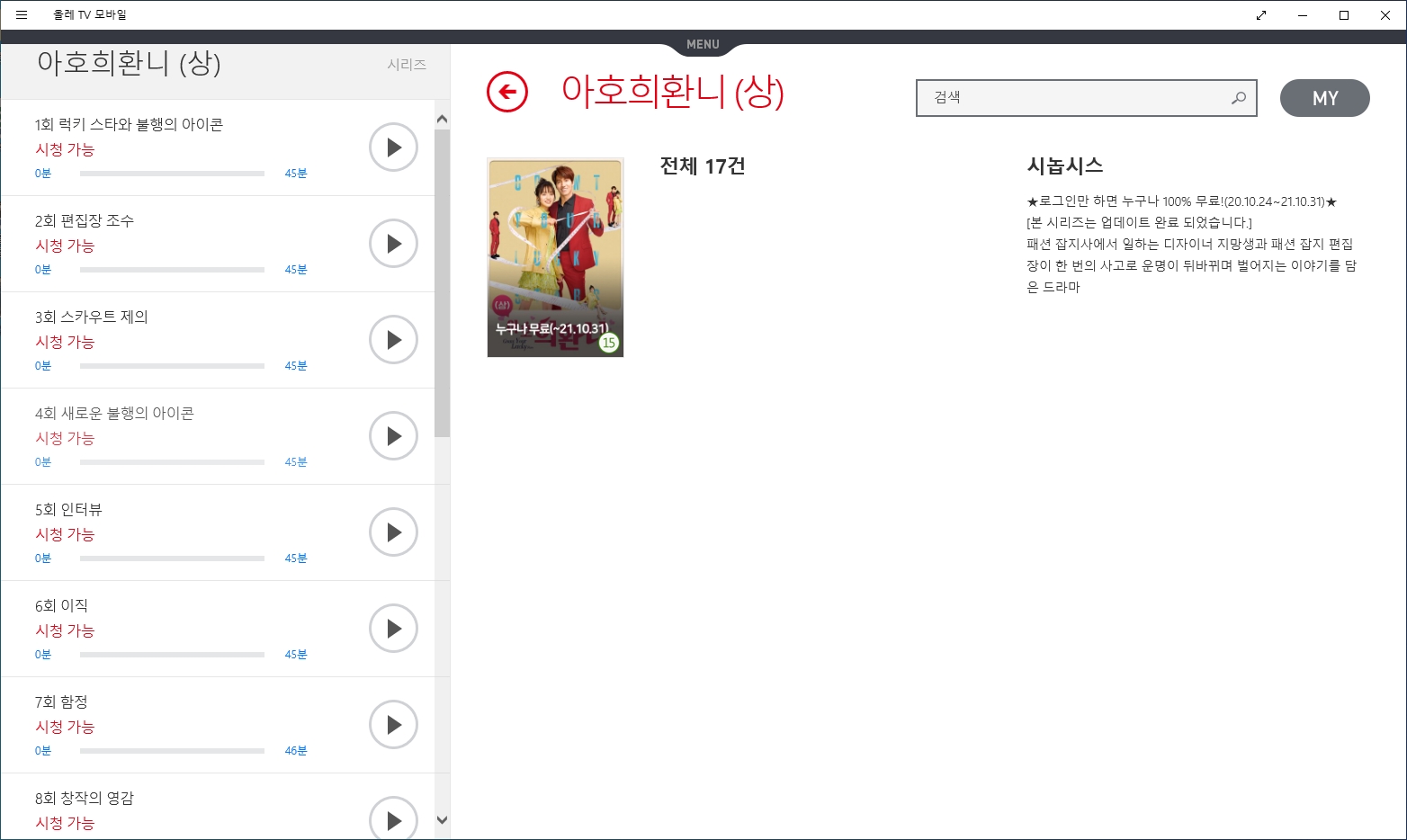The image size is (1407, 840).
Task: Click the episode list scrollbar down arrow
Action: (442, 819)
